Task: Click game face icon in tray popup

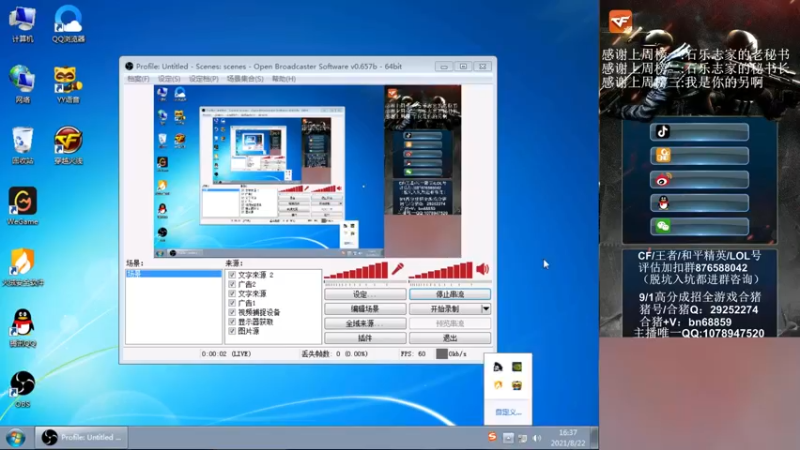Action: (x=517, y=385)
